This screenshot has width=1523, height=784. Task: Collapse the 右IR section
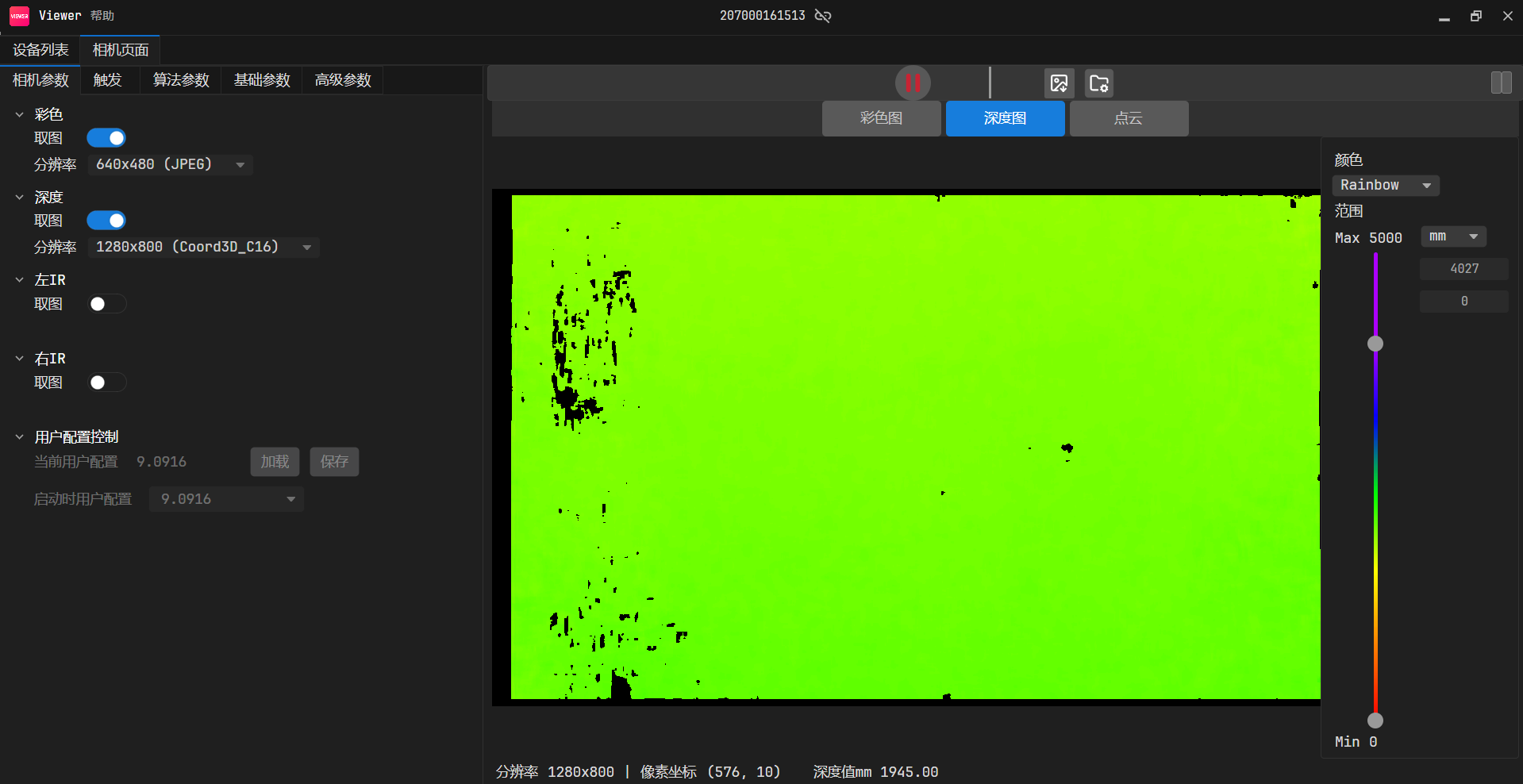pyautogui.click(x=20, y=358)
